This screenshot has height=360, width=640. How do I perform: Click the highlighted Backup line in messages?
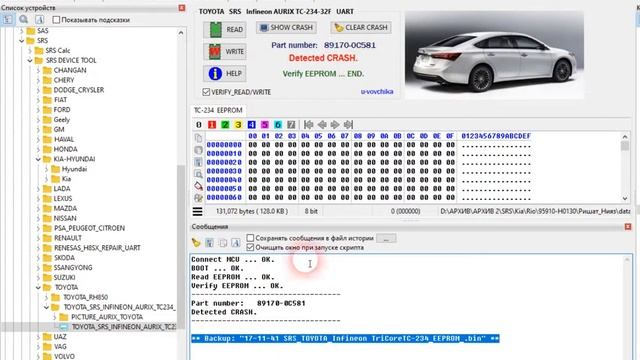pyautogui.click(x=345, y=338)
